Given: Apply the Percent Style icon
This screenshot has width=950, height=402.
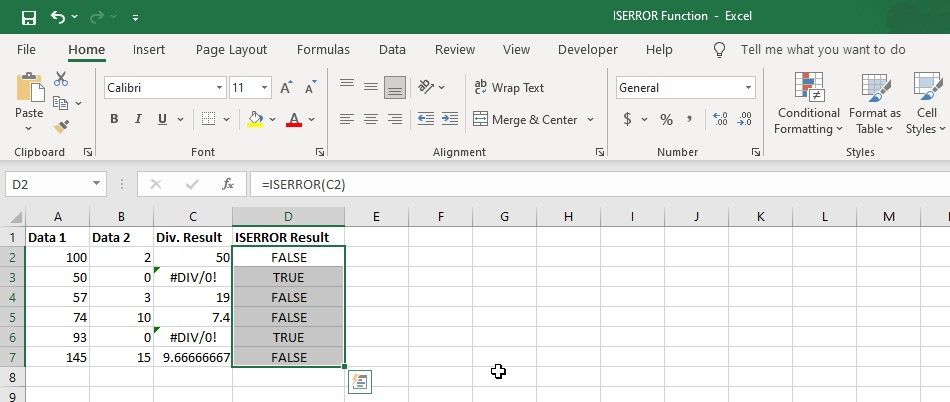Looking at the screenshot, I should pyautogui.click(x=666, y=119).
